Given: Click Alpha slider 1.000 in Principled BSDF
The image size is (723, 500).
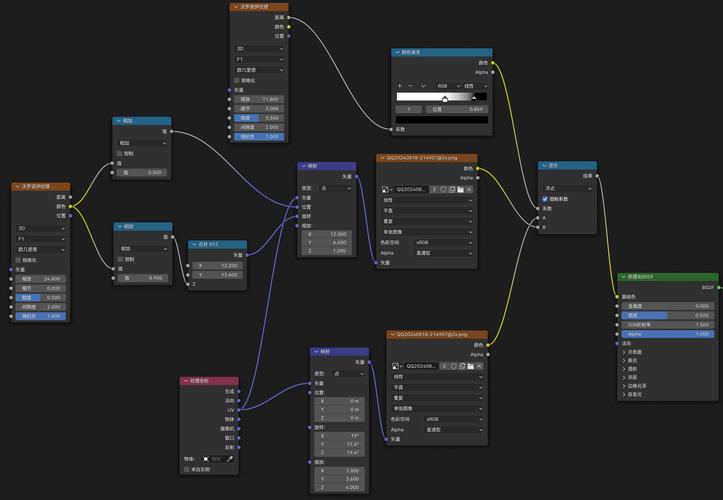Looking at the screenshot, I should point(667,334).
